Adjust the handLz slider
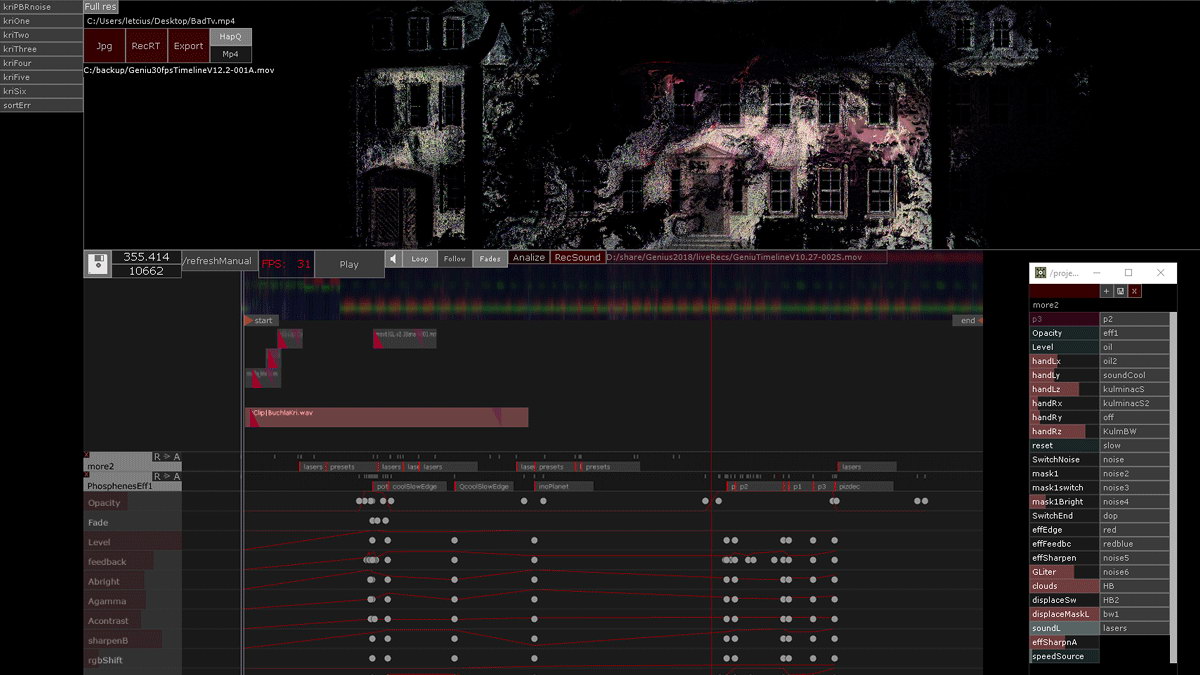The width and height of the screenshot is (1200, 675). [x=1064, y=389]
